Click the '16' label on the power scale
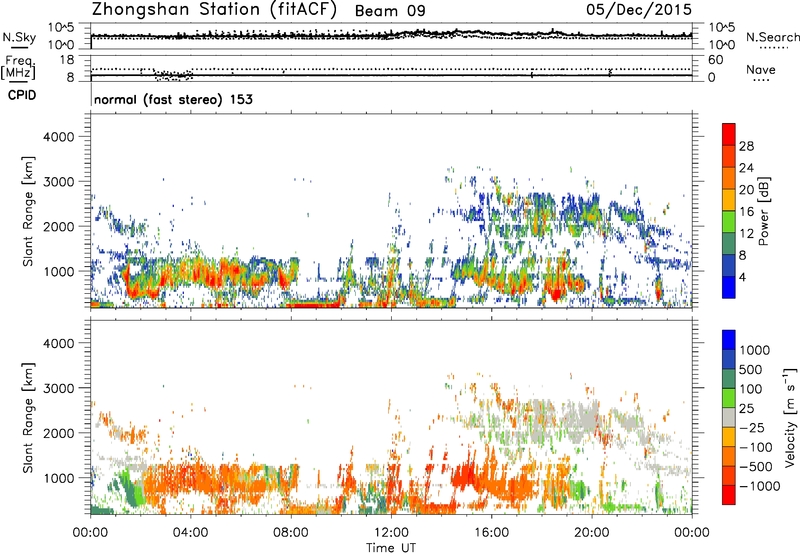This screenshot has height=554, width=800. pyautogui.click(x=746, y=212)
